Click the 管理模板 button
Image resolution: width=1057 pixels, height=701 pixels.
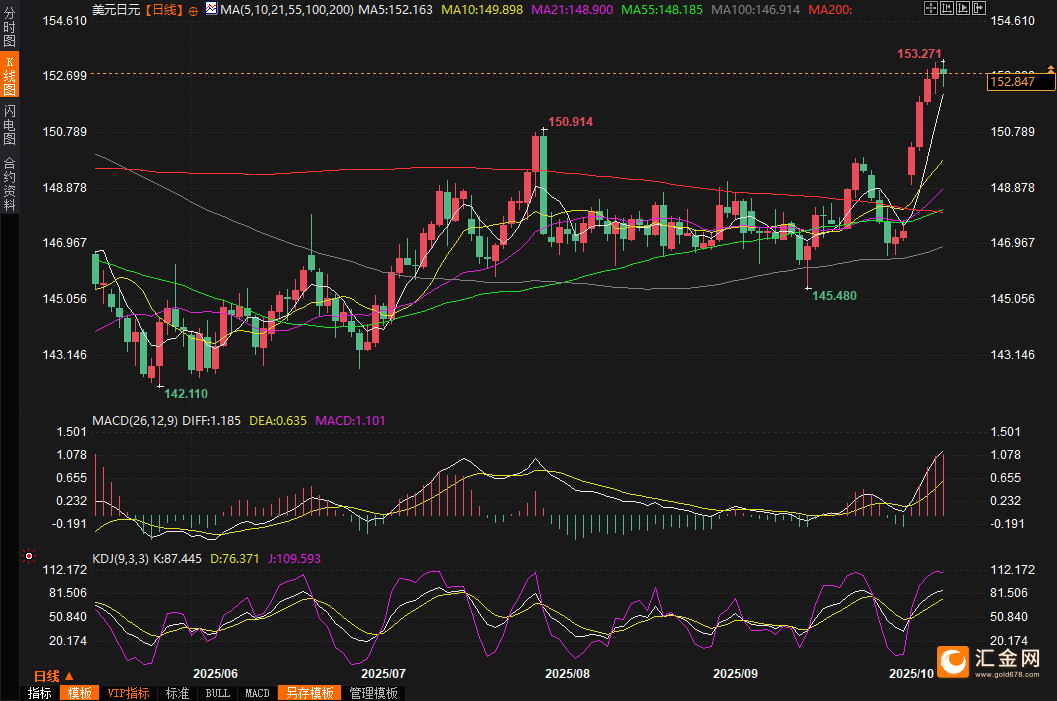tap(373, 693)
